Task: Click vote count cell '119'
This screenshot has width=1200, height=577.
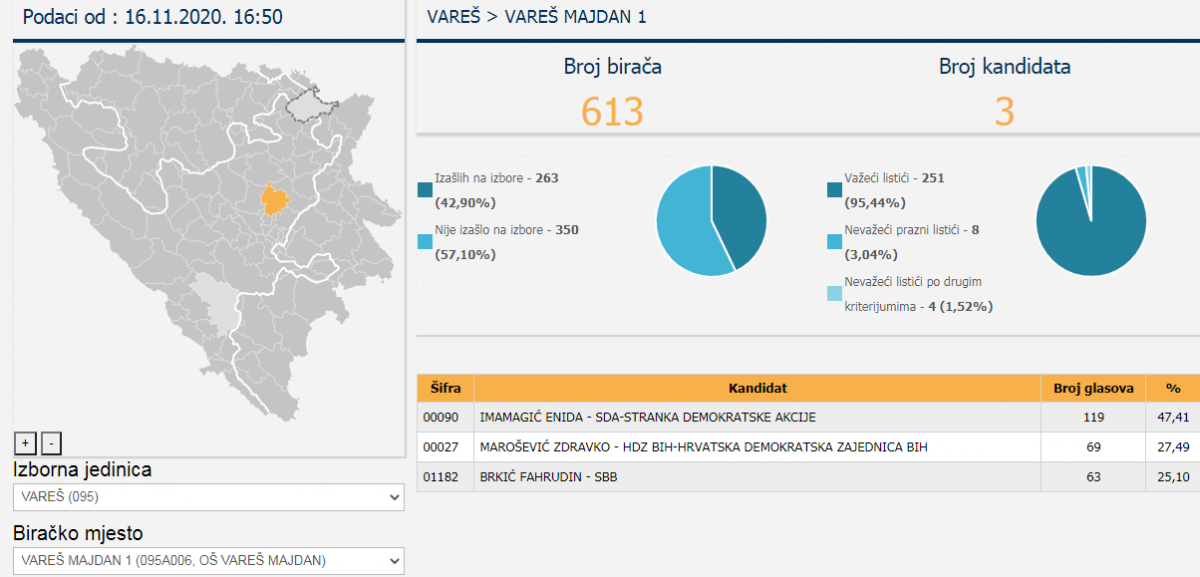Action: [x=1093, y=417]
